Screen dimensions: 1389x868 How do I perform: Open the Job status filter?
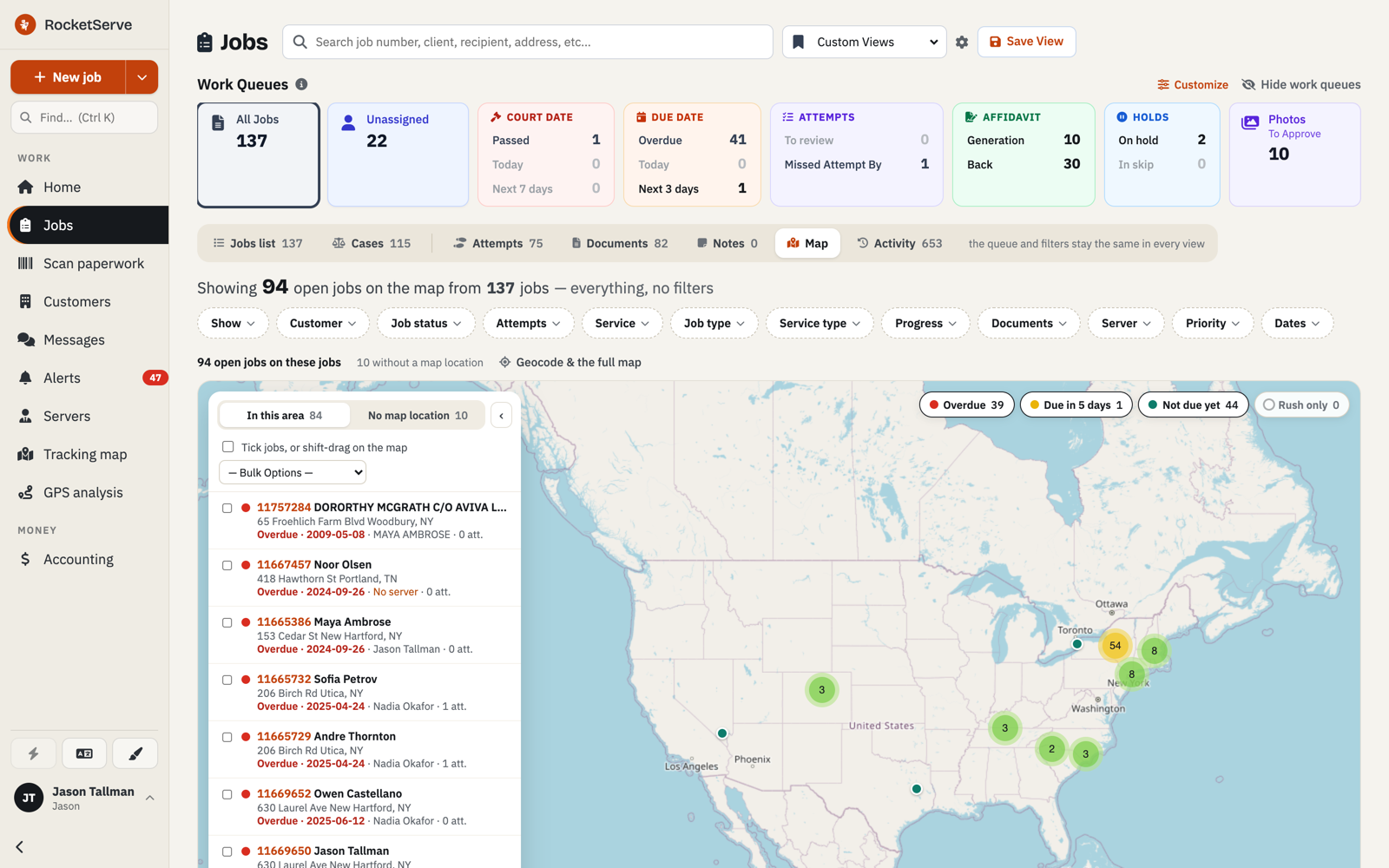click(426, 323)
